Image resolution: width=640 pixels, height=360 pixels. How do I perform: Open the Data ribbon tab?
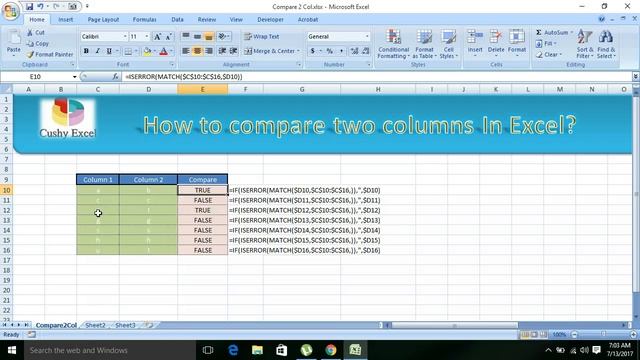pos(177,20)
